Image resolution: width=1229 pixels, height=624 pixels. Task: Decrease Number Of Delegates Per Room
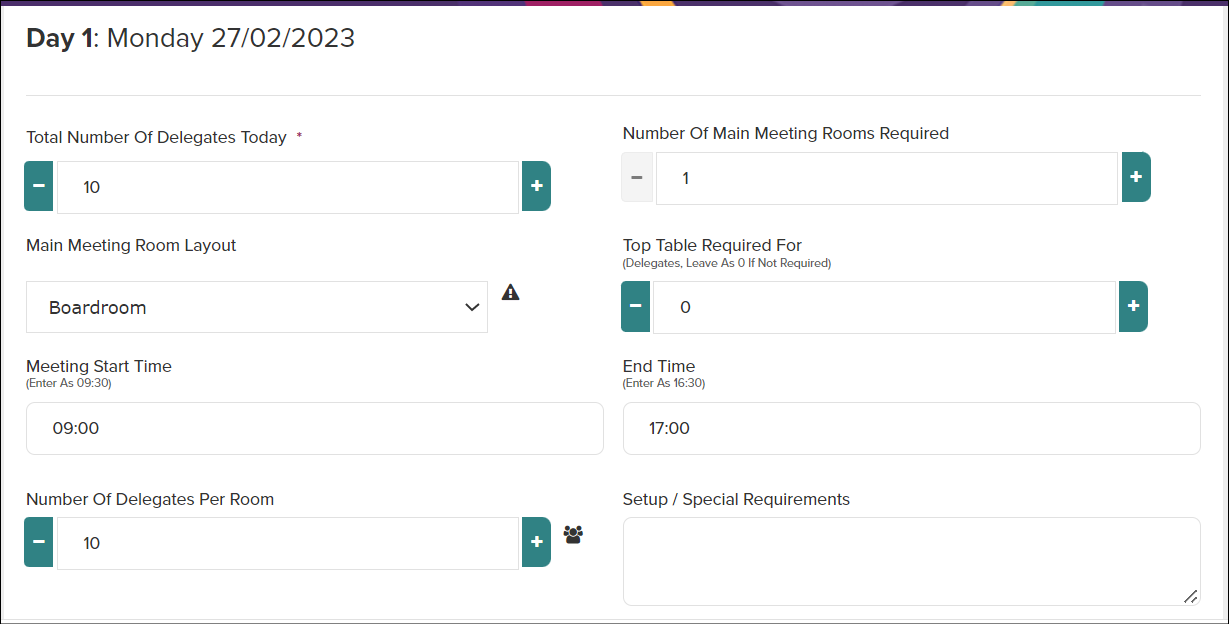[x=39, y=542]
